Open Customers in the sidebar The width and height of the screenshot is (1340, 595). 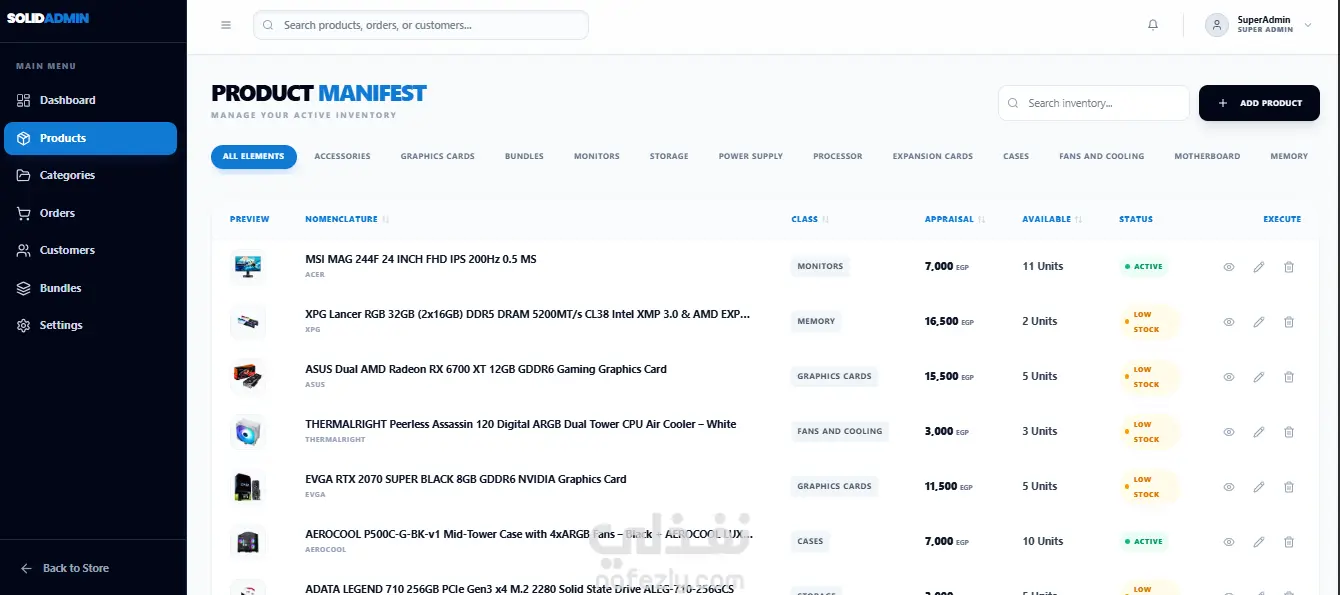pyautogui.click(x=90, y=250)
